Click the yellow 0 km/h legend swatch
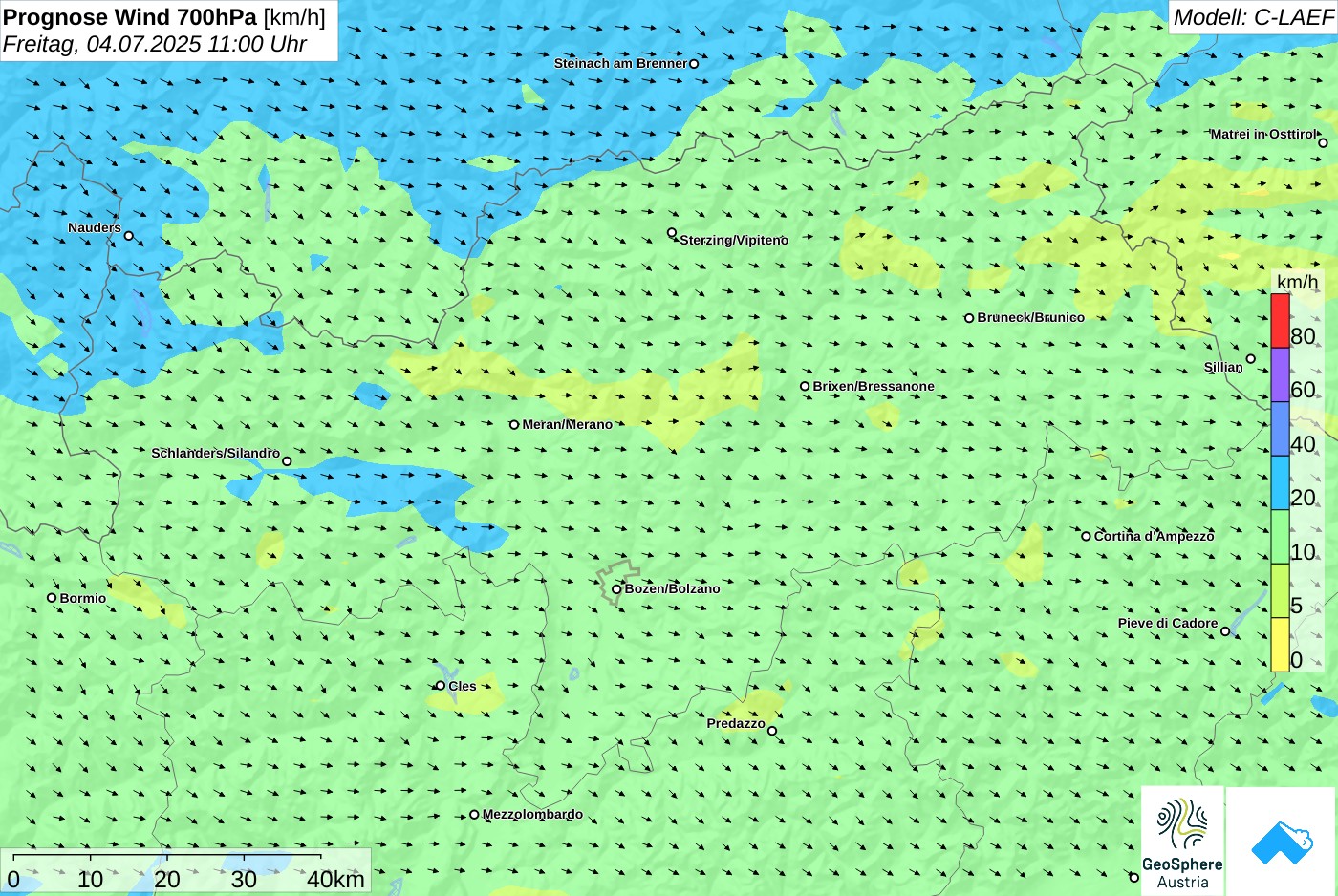Screen dimensions: 1338x896 point(1280,645)
